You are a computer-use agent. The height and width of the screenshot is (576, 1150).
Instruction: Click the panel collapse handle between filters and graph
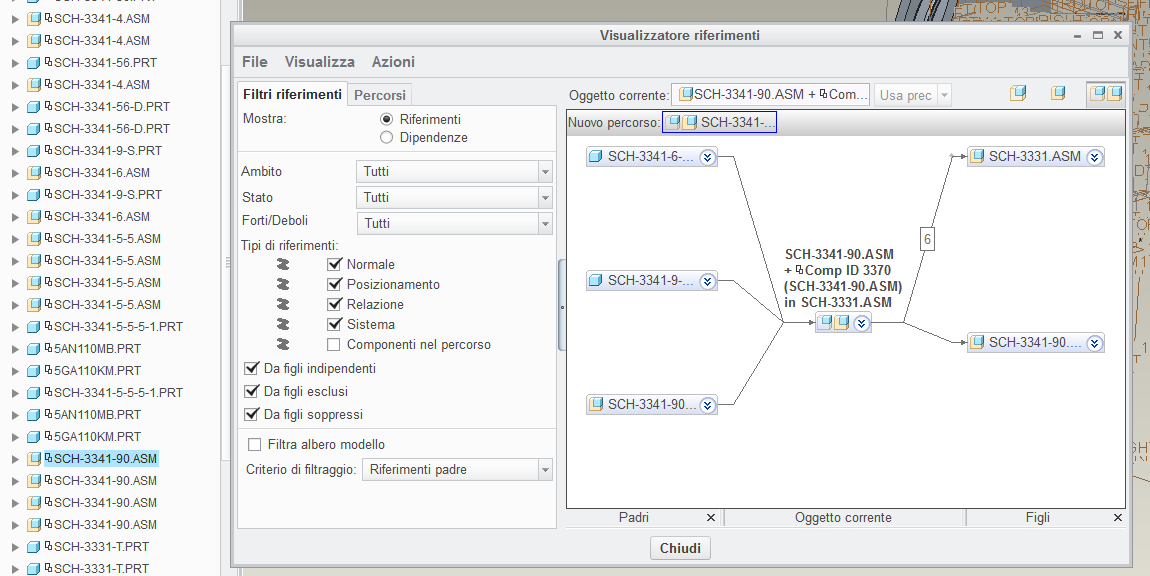[x=562, y=305]
